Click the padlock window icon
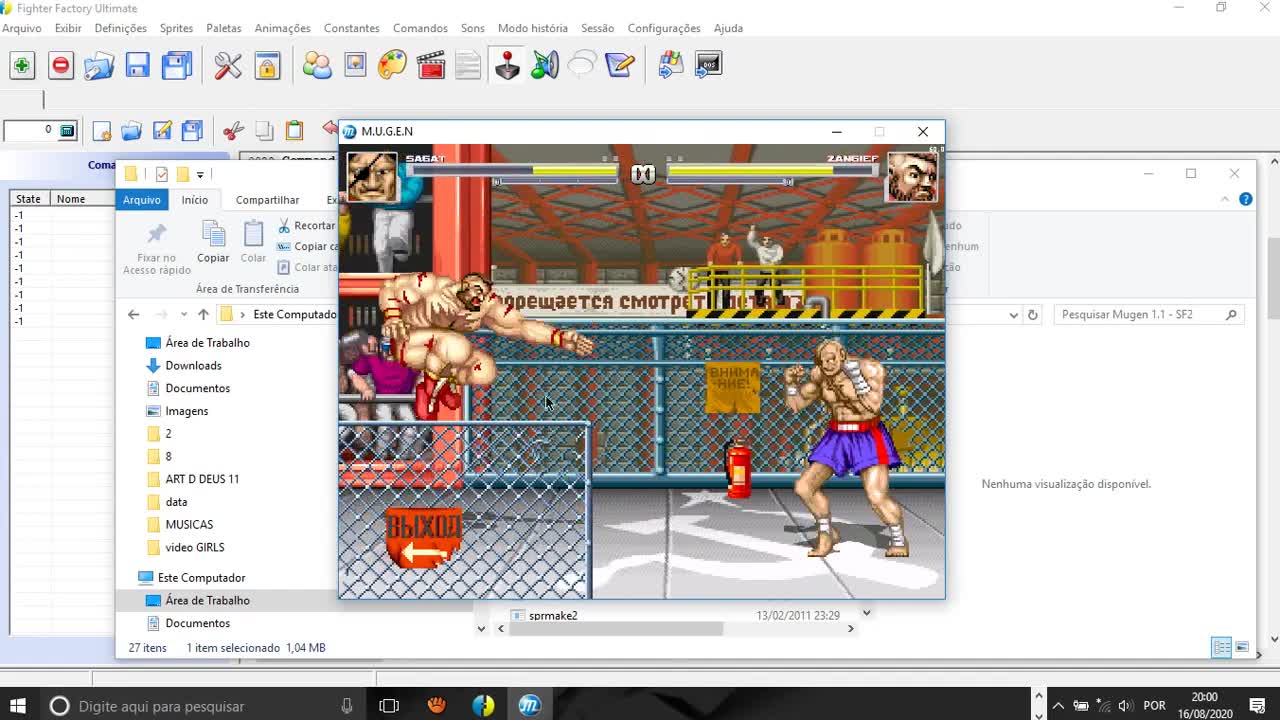Viewport: 1280px width, 720px height. [x=267, y=66]
